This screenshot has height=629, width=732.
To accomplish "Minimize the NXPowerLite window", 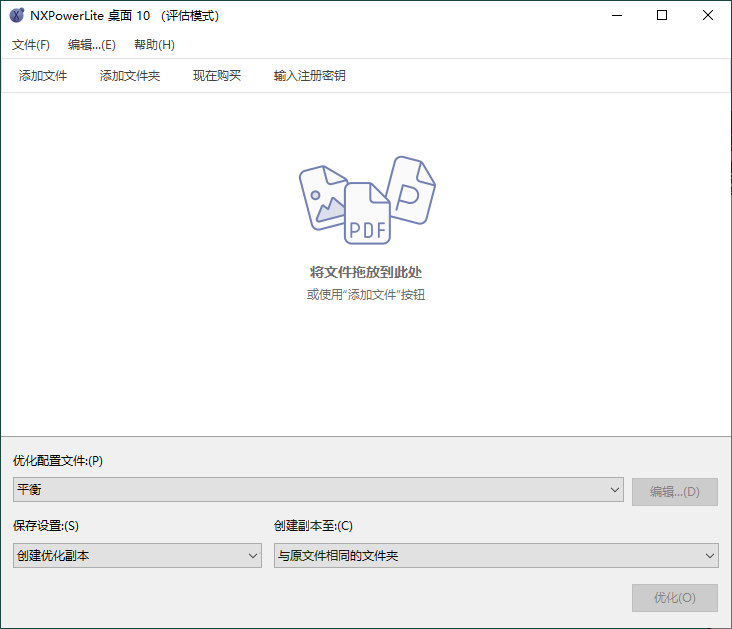I will [616, 16].
